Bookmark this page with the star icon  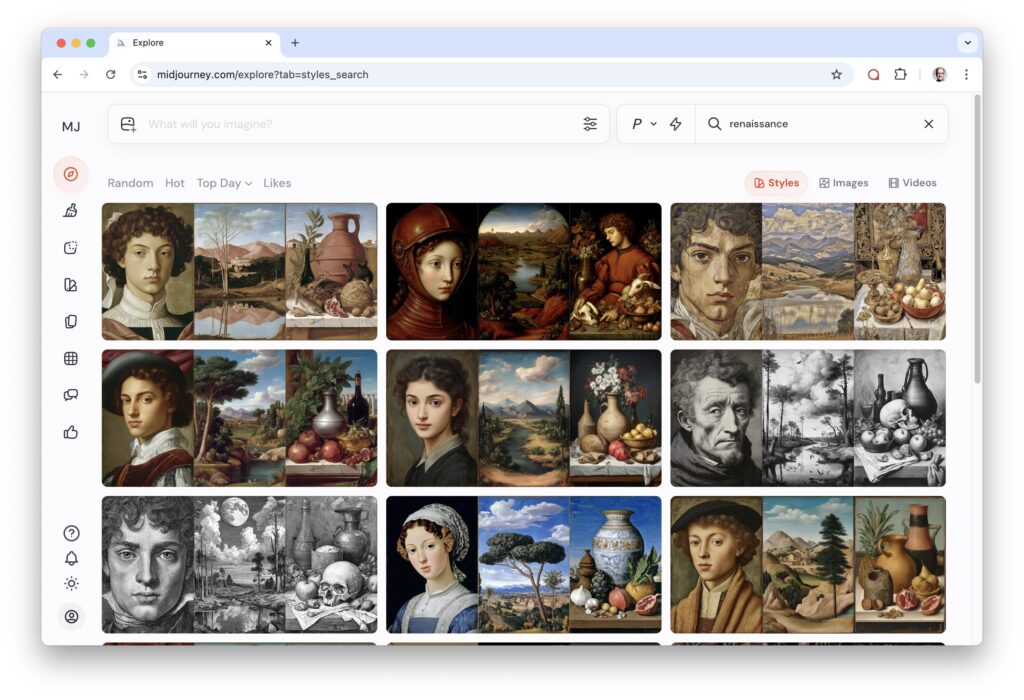click(x=836, y=74)
